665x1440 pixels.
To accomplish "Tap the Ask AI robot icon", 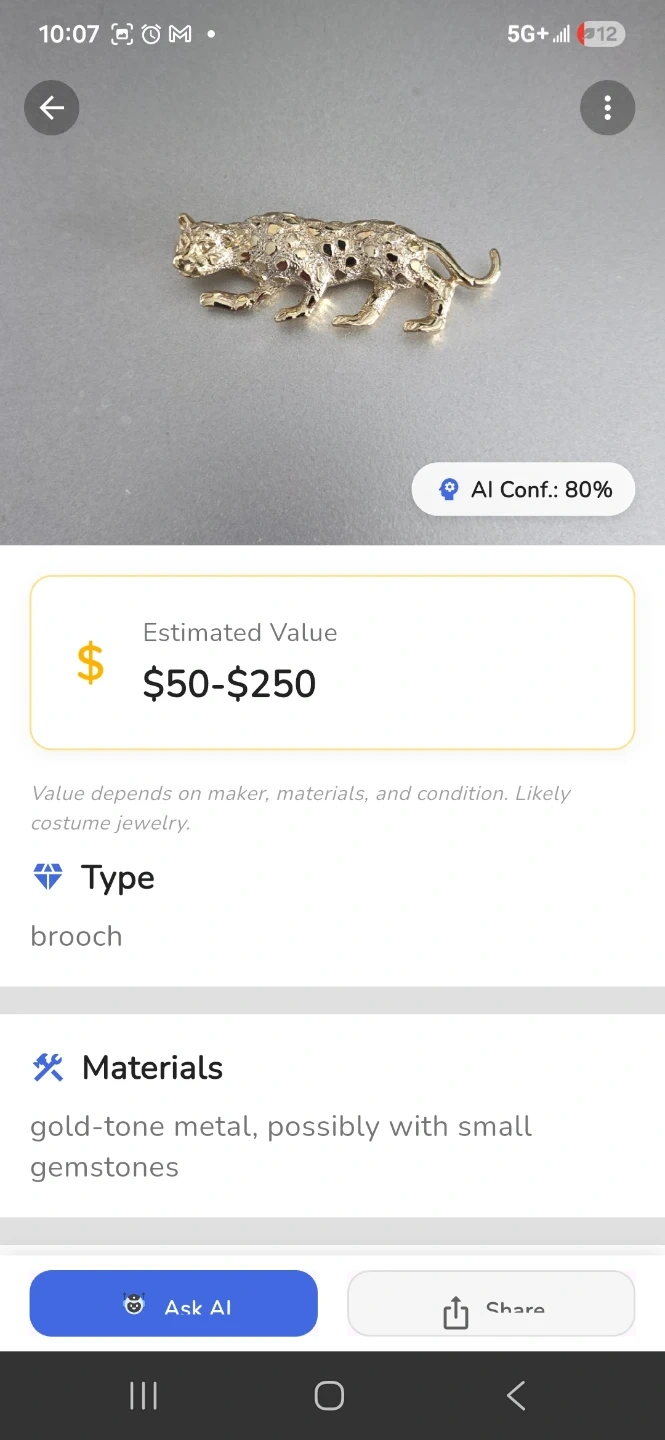I will [x=134, y=1304].
